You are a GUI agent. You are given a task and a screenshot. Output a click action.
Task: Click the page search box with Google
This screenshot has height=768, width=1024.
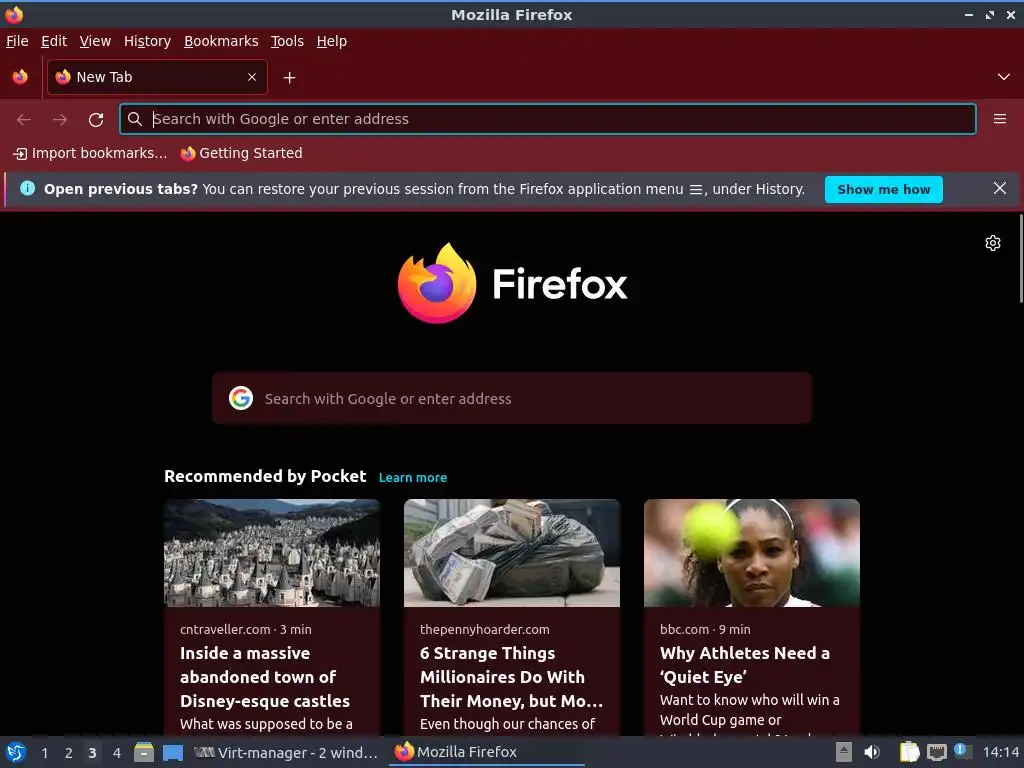[x=512, y=398]
